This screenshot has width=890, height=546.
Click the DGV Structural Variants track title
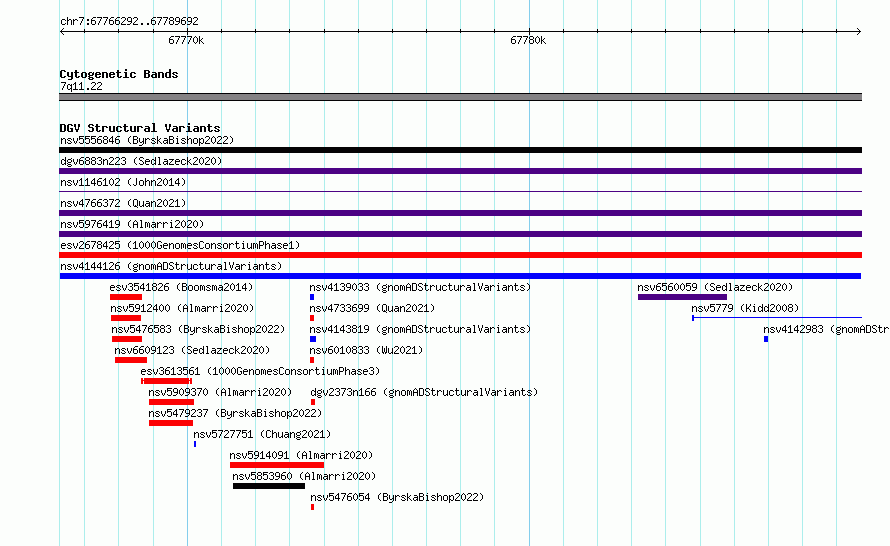(x=140, y=128)
